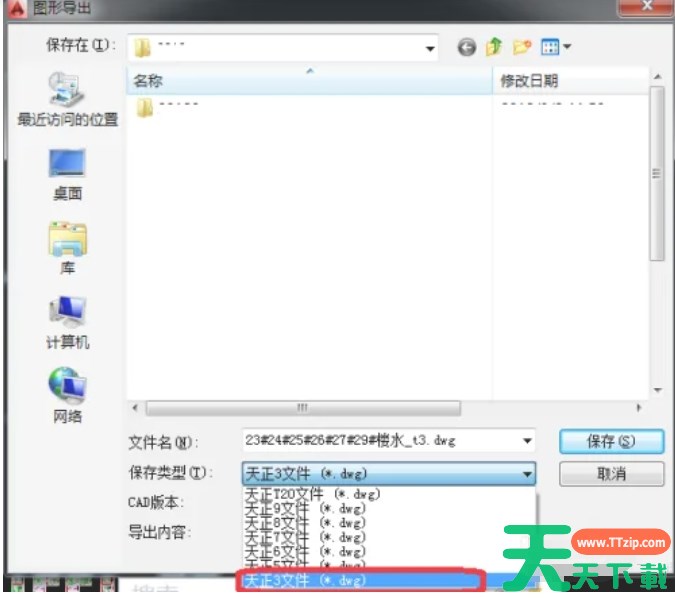Image resolution: width=675 pixels, height=598 pixels.
Task: Open Computer (计算机) location
Action: [68, 323]
